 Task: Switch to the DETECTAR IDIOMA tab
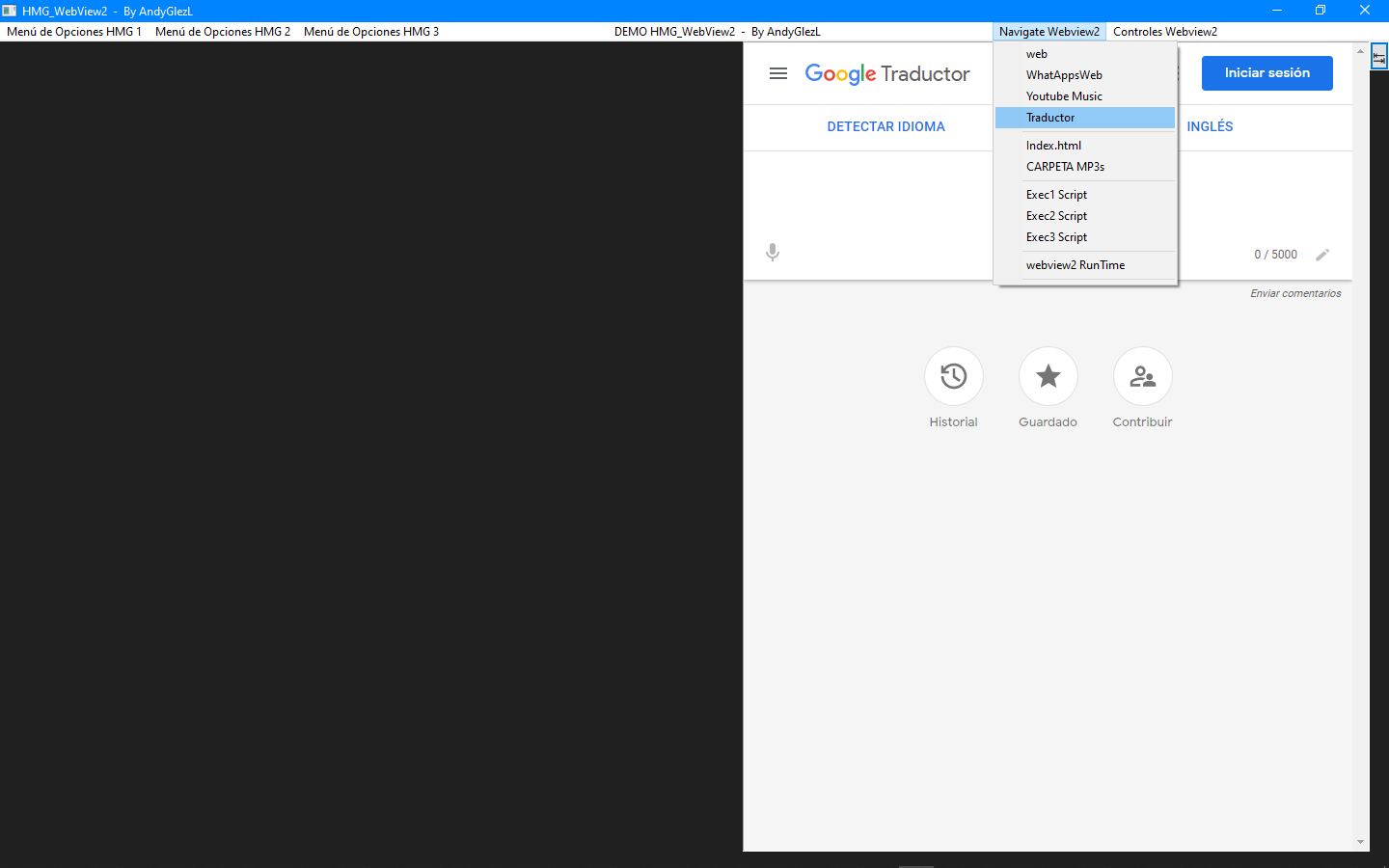pos(885,126)
